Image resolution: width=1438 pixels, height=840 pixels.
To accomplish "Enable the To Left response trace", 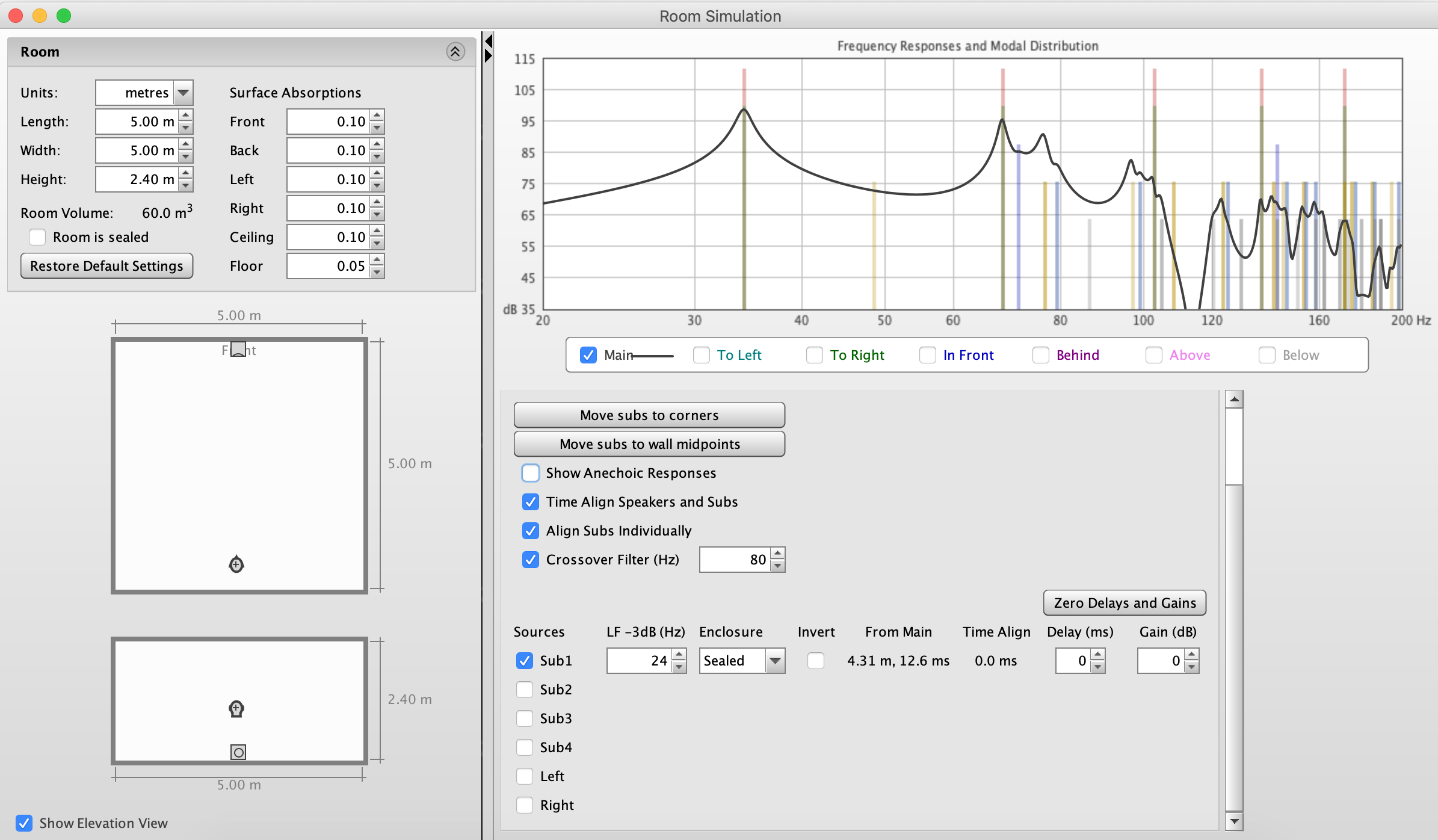I will [702, 355].
